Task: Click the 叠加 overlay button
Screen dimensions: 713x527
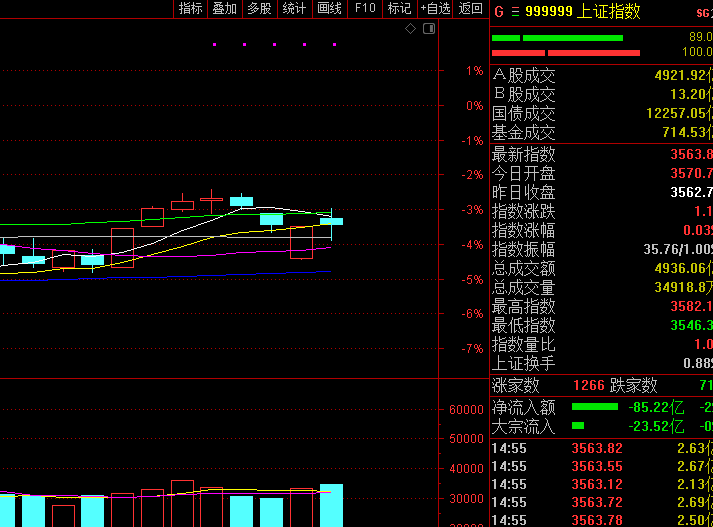Action: [x=225, y=9]
